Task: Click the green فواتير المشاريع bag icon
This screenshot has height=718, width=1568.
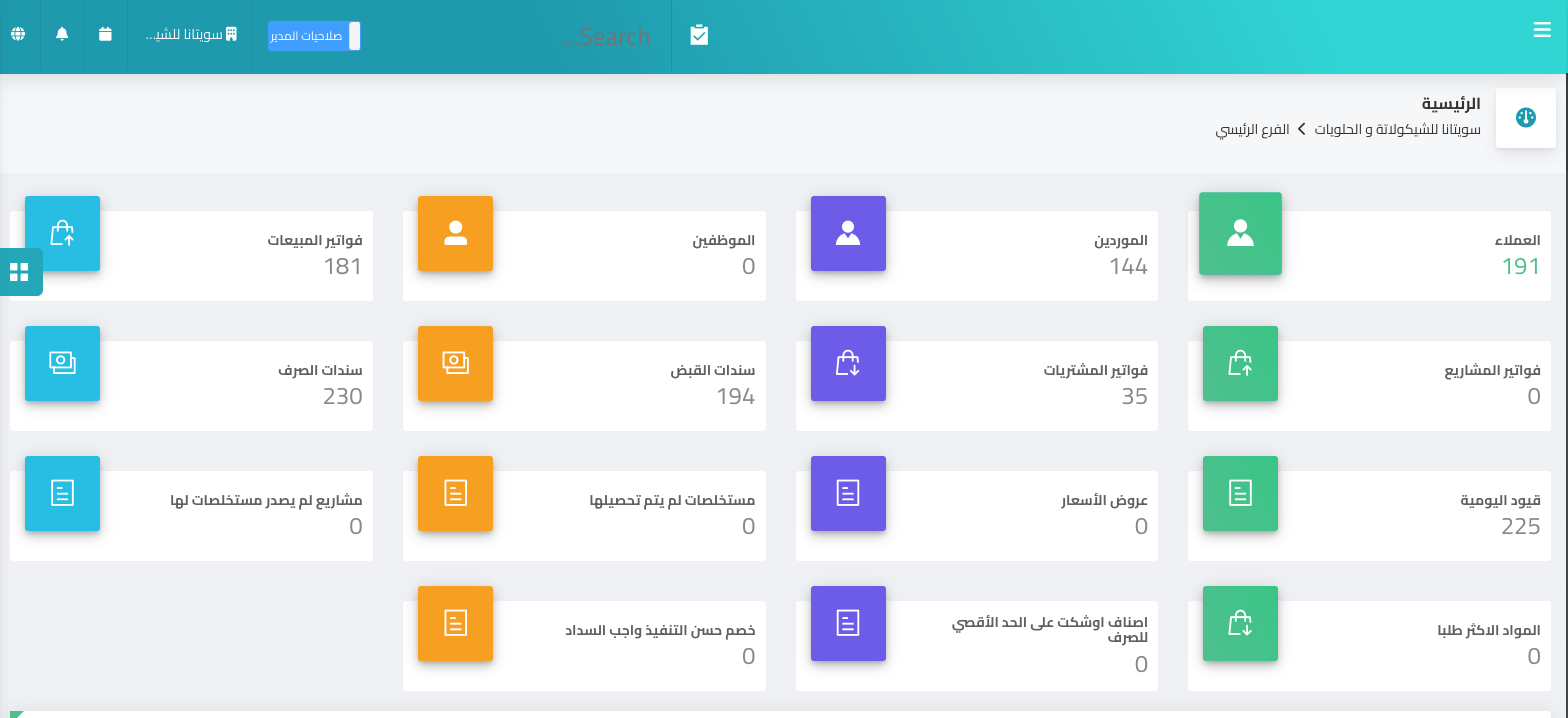Action: coord(1240,363)
